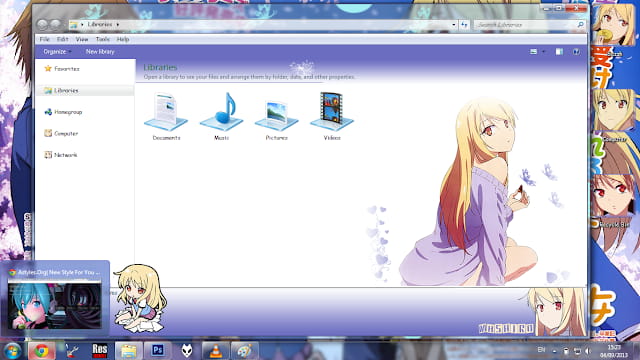
Task: Open the Documents library icon
Action: coord(166,116)
